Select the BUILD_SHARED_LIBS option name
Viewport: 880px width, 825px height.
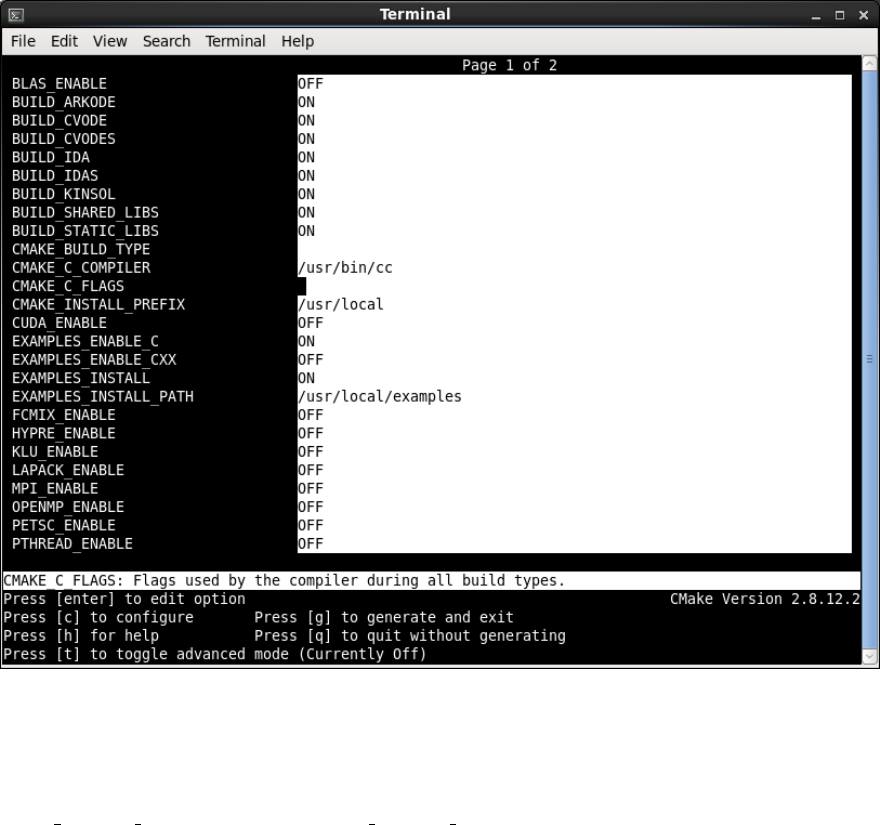tap(85, 213)
